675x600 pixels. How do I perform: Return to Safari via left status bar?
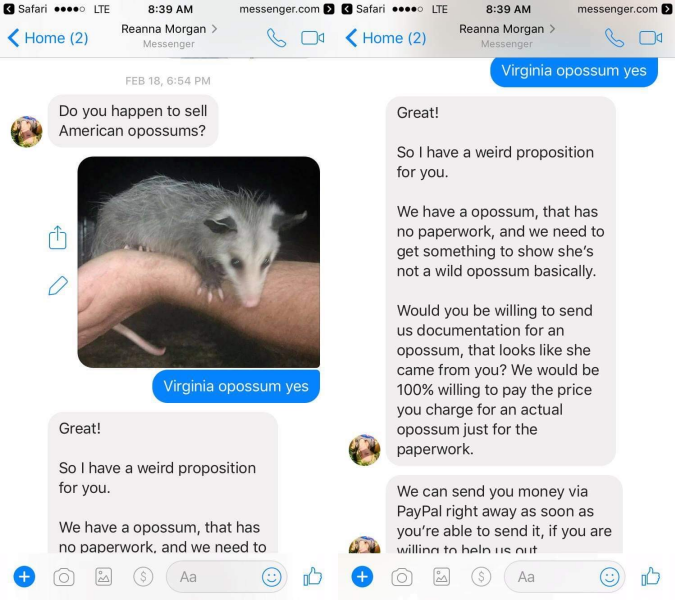(x=25, y=9)
